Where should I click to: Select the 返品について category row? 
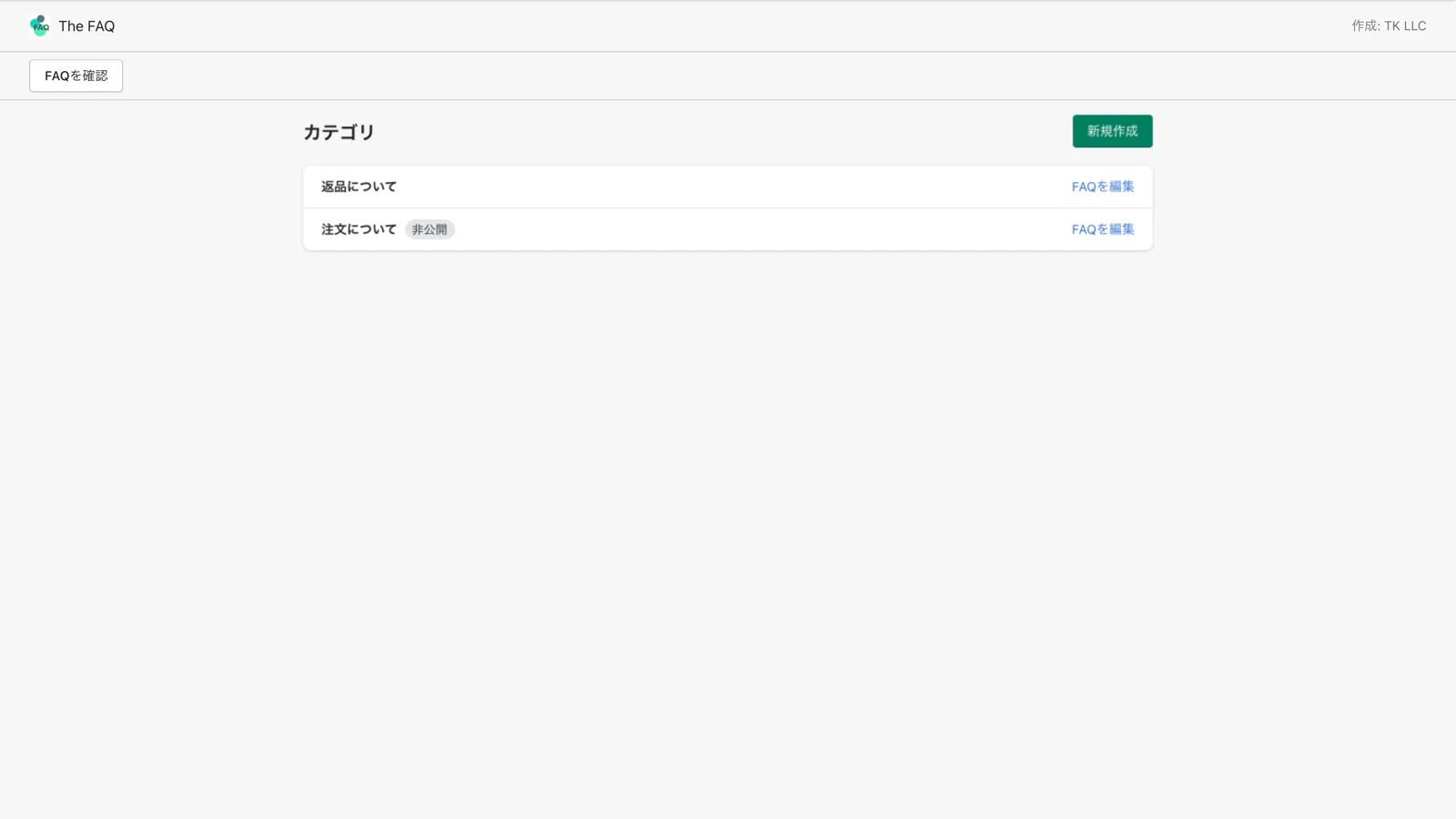pyautogui.click(x=728, y=187)
